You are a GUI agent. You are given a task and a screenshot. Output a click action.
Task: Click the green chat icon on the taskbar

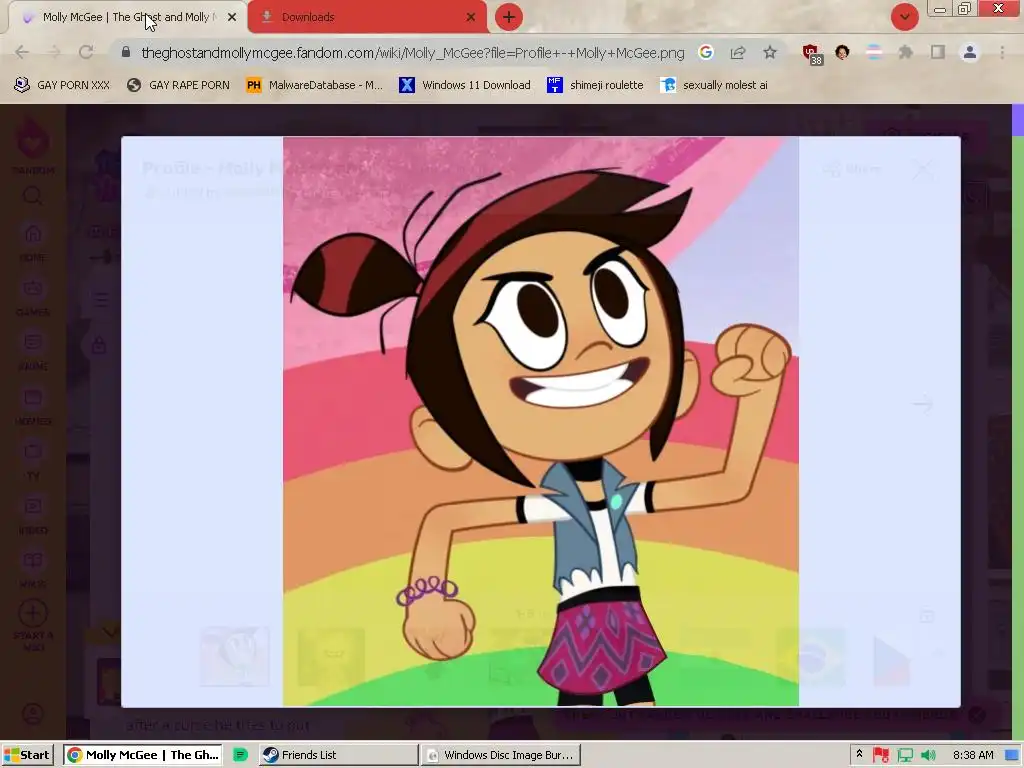coord(240,755)
